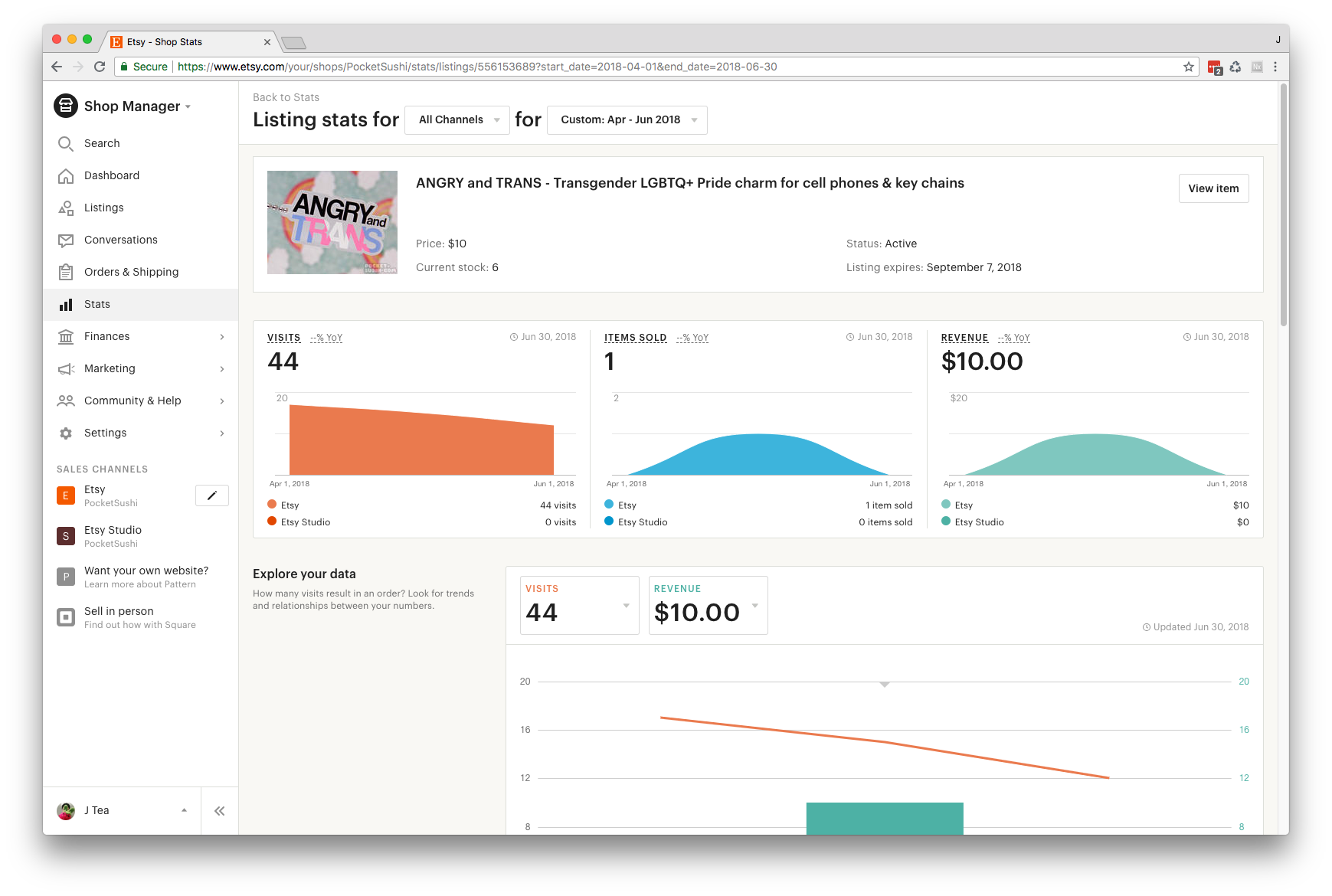
Task: Click the Secure padlock site info
Action: [x=144, y=67]
